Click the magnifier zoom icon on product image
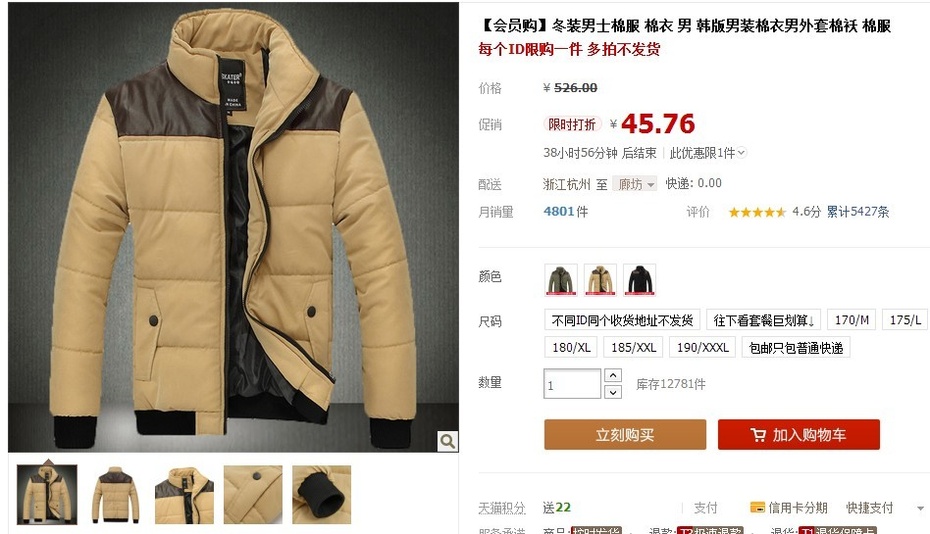Screen dimensions: 930x534 tap(448, 441)
